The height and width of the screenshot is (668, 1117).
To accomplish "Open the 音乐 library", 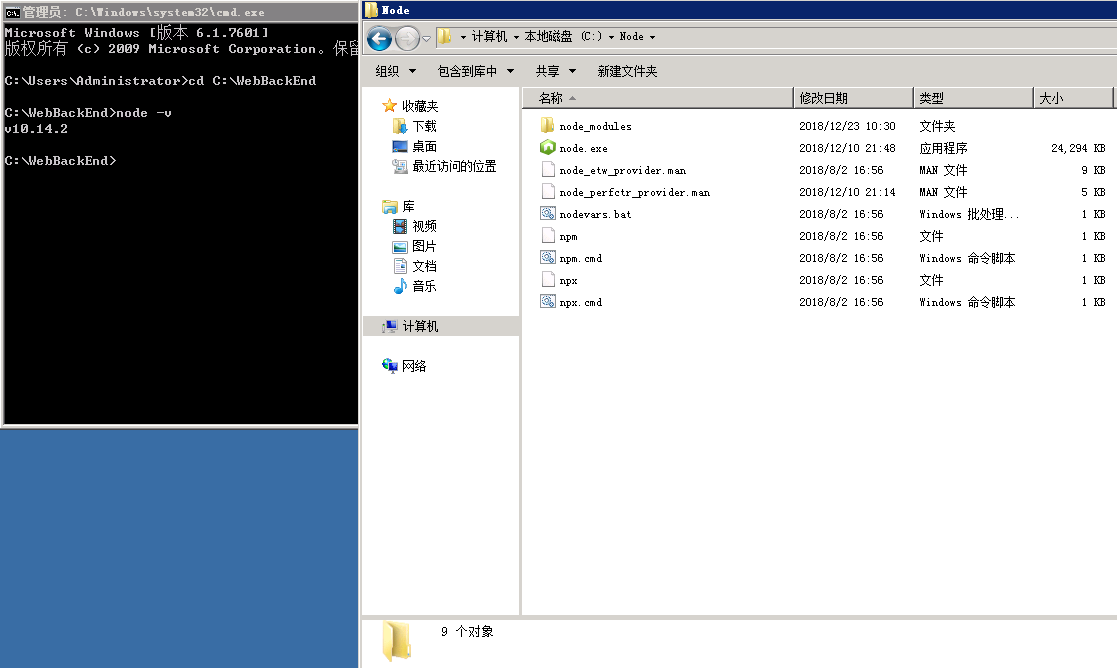I will 425,286.
